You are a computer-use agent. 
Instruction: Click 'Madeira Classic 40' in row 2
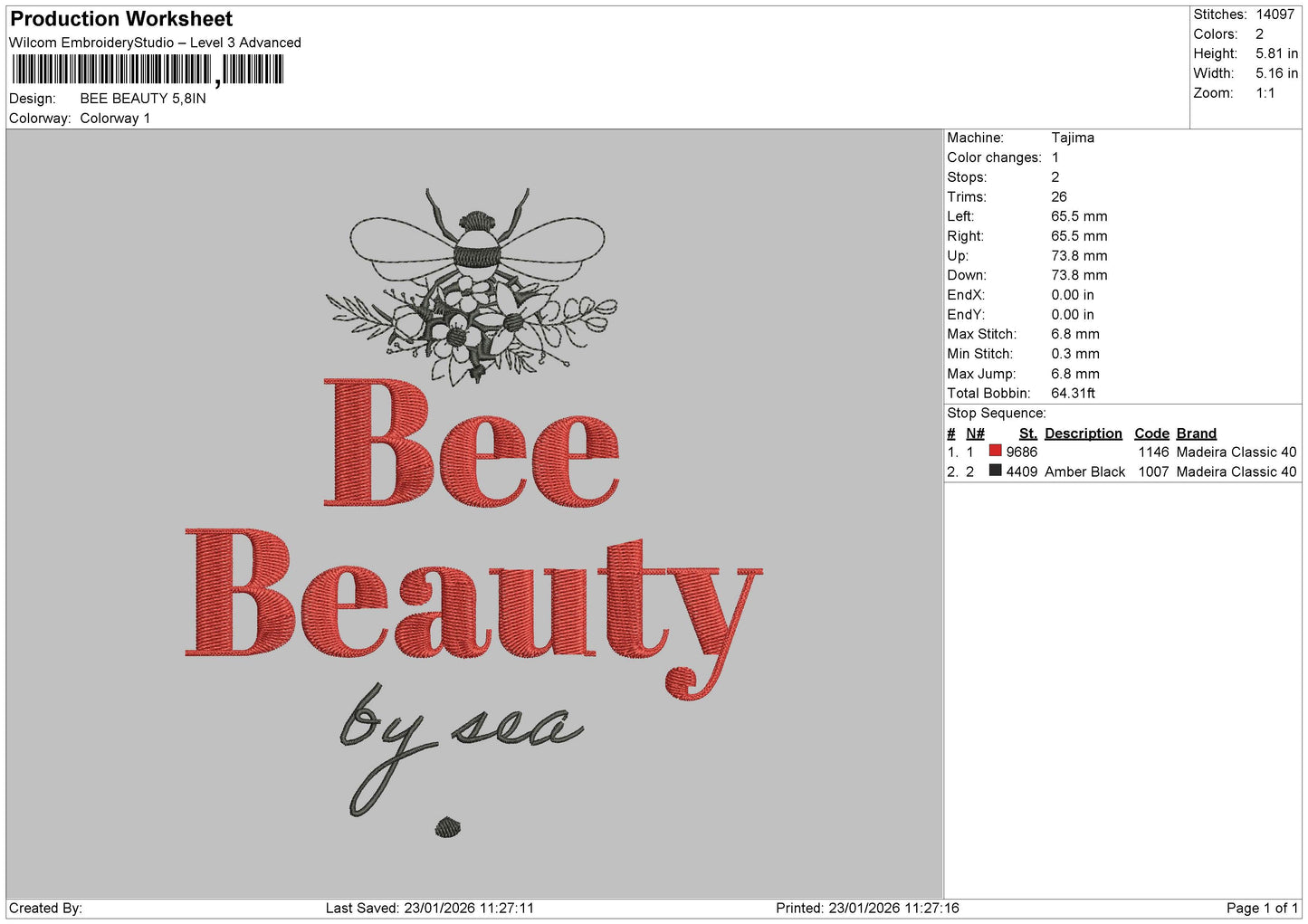(1236, 472)
